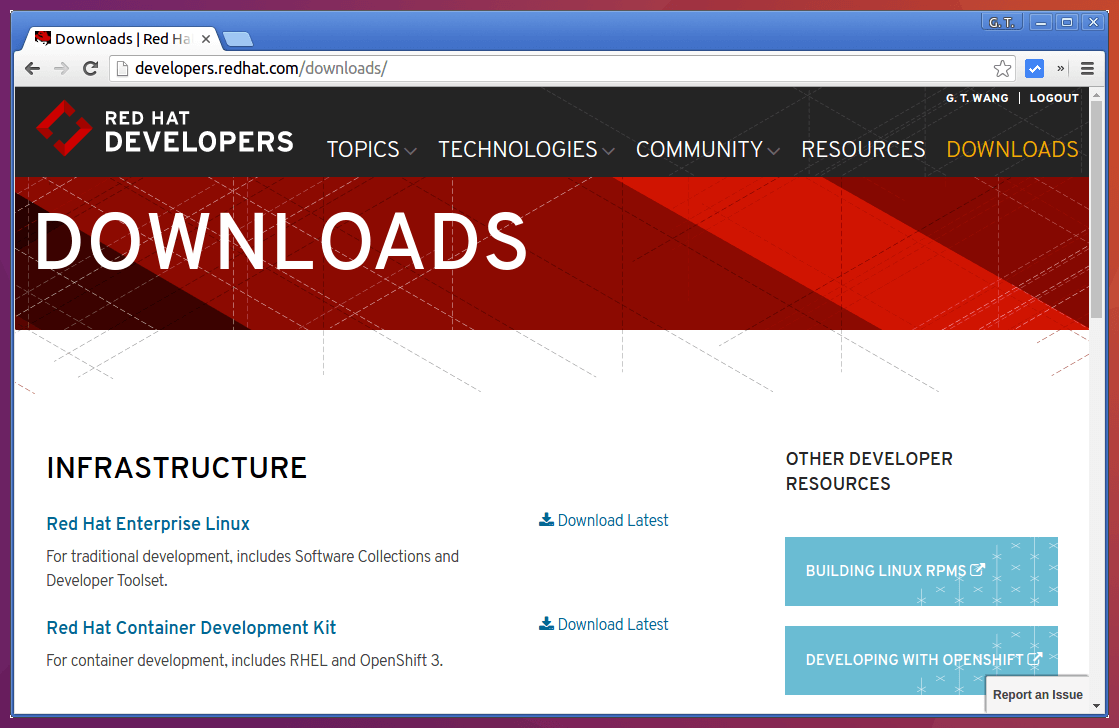The height and width of the screenshot is (728, 1119).
Task: Click the blue checkmark icon near the address bar
Action: coord(1034,68)
